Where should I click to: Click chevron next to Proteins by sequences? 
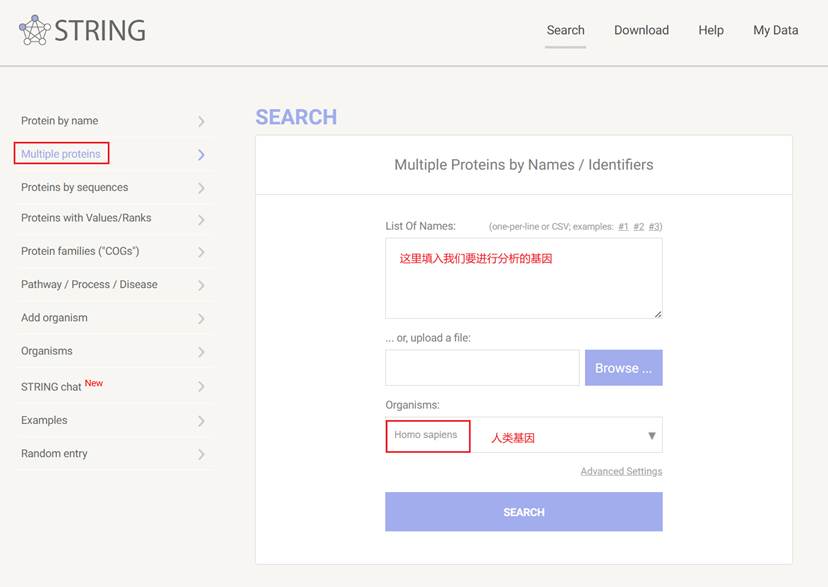click(201, 188)
